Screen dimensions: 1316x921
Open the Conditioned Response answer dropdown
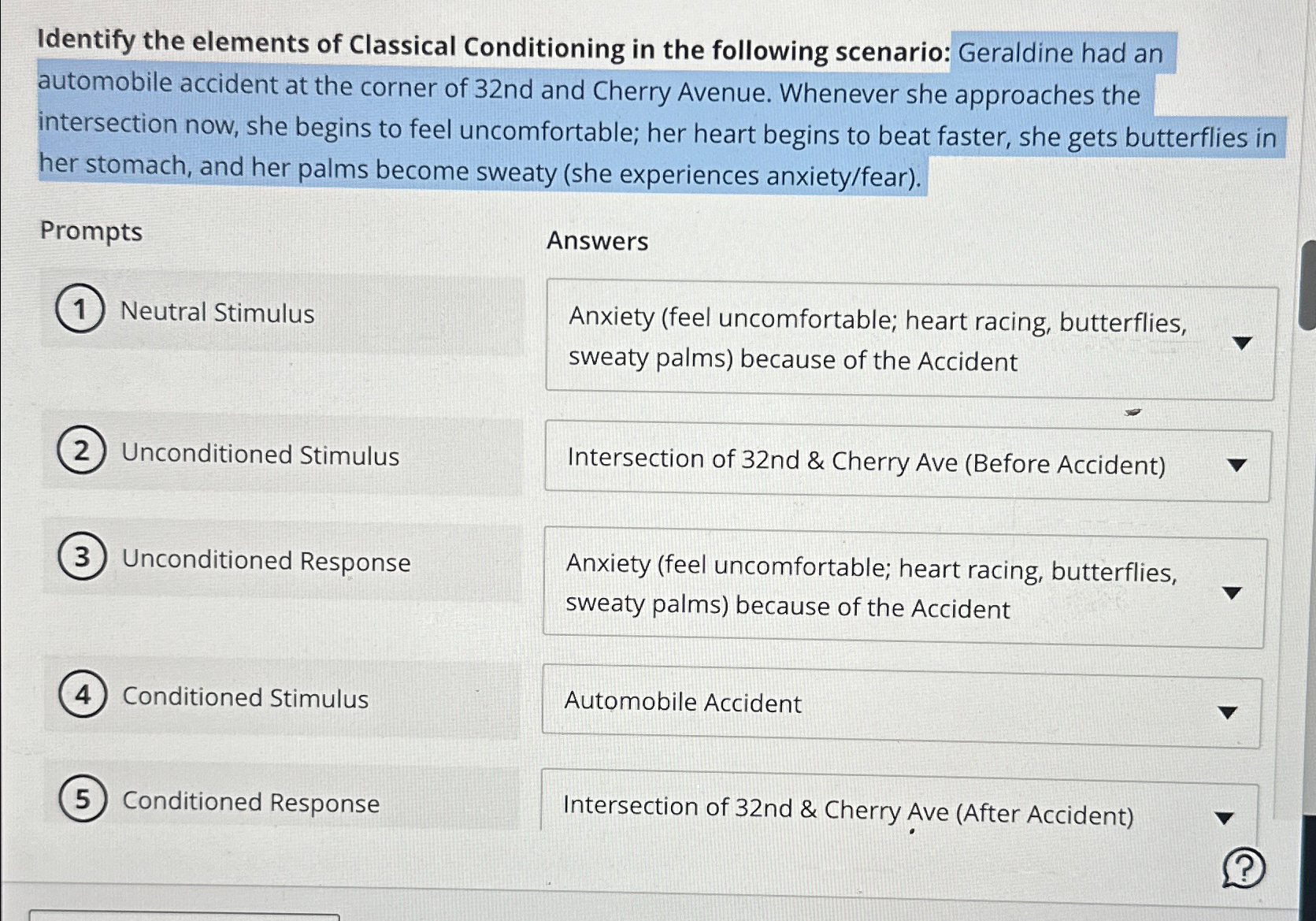click(1226, 817)
